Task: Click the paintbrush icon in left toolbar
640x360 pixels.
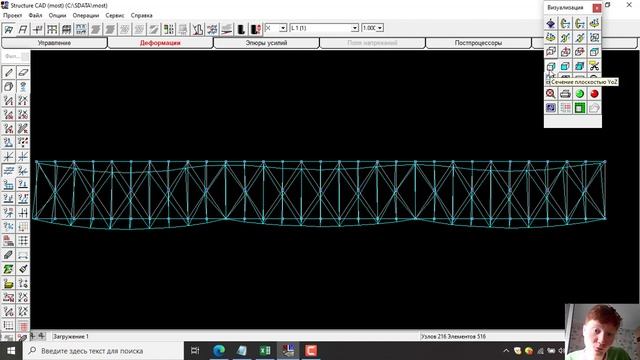Action: [23, 269]
